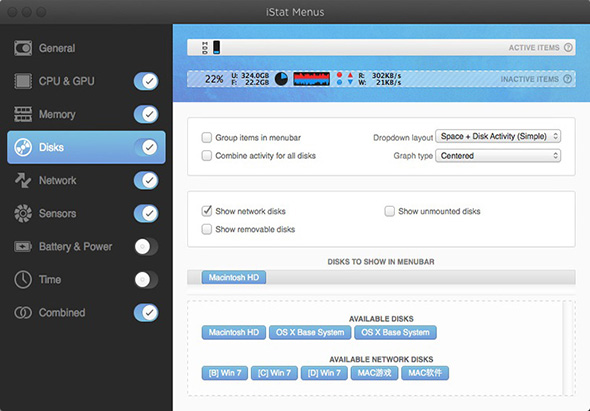Click the Network arrows icon in sidebar
590x411 pixels.
23,180
